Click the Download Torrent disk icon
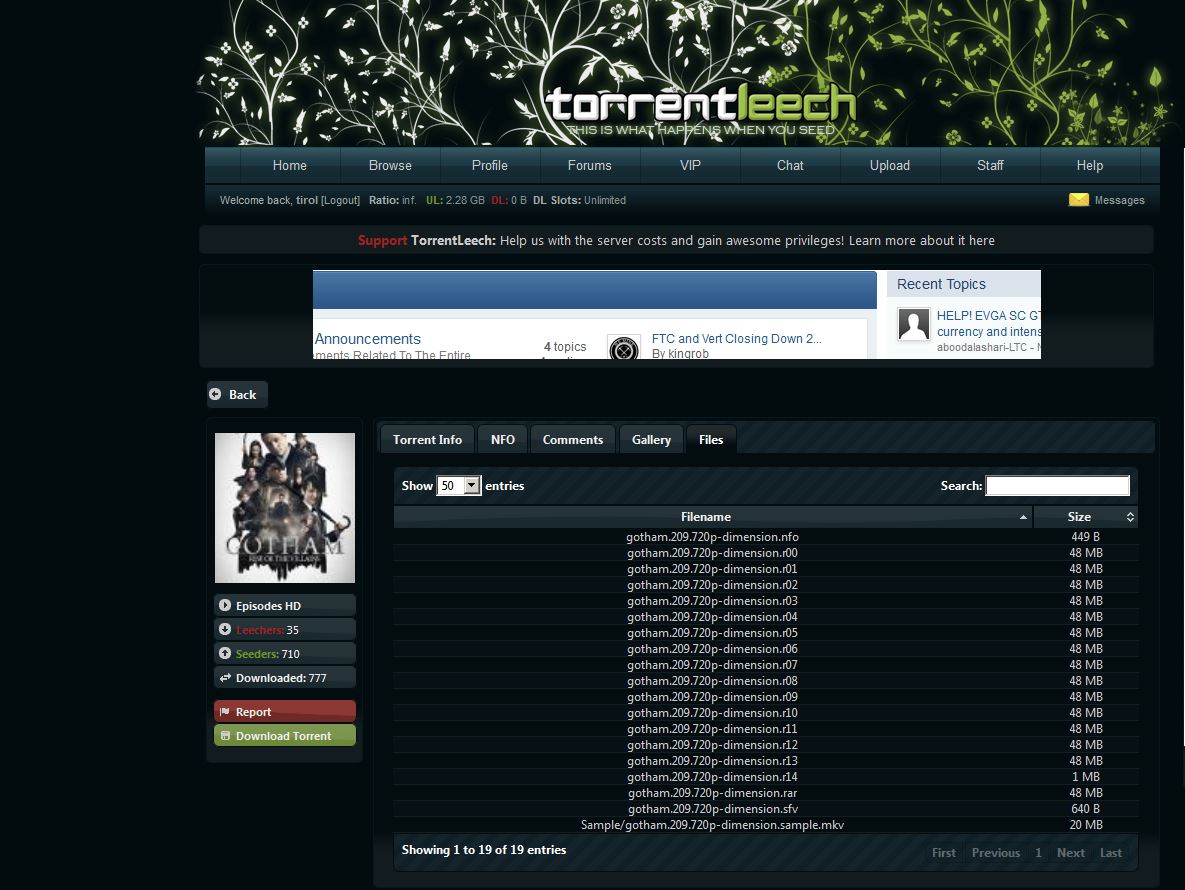This screenshot has width=1185, height=890. tap(224, 736)
